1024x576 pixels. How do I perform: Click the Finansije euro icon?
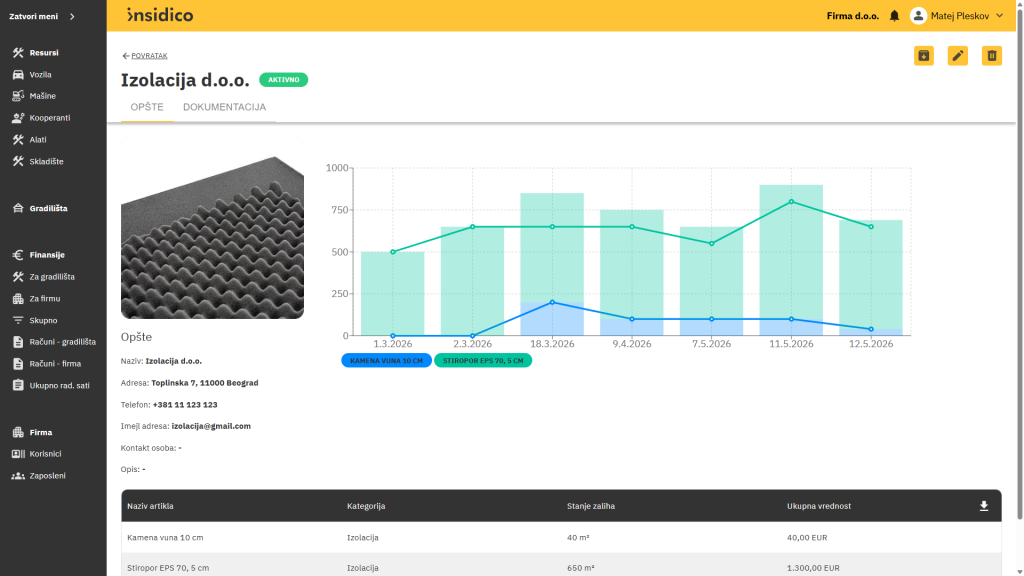pos(18,255)
